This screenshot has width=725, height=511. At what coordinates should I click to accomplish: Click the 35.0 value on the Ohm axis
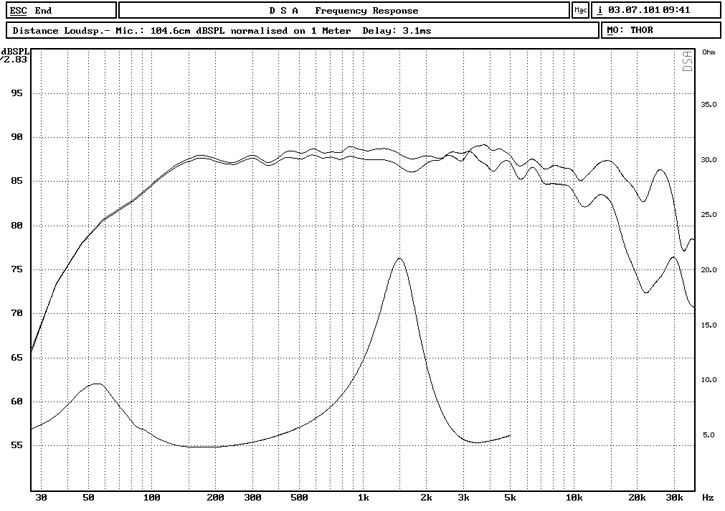pyautogui.click(x=709, y=105)
